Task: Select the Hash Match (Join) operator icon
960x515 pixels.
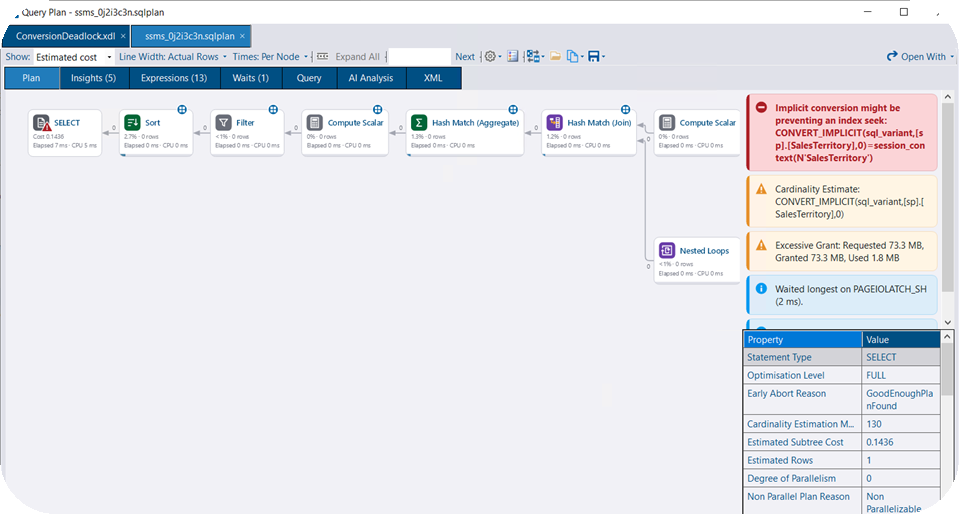Action: coord(554,122)
